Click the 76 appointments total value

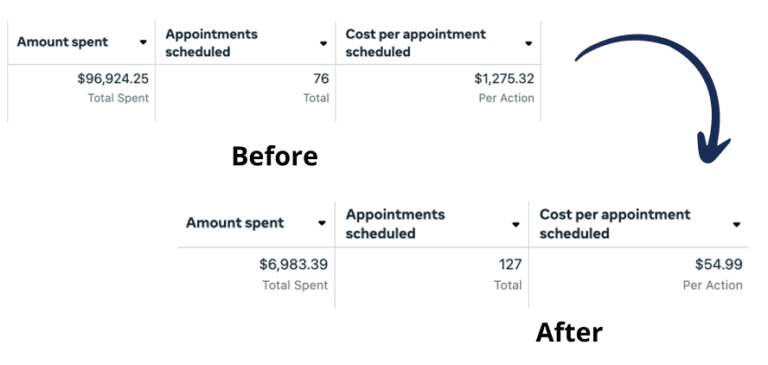pyautogui.click(x=321, y=79)
